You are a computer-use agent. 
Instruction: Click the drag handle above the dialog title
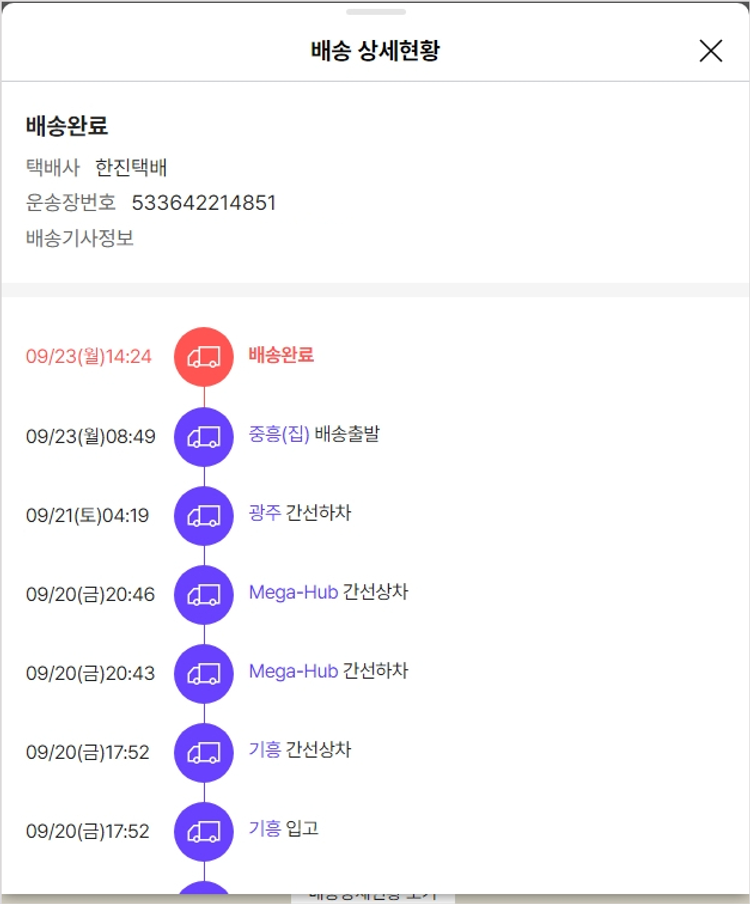pos(375,12)
